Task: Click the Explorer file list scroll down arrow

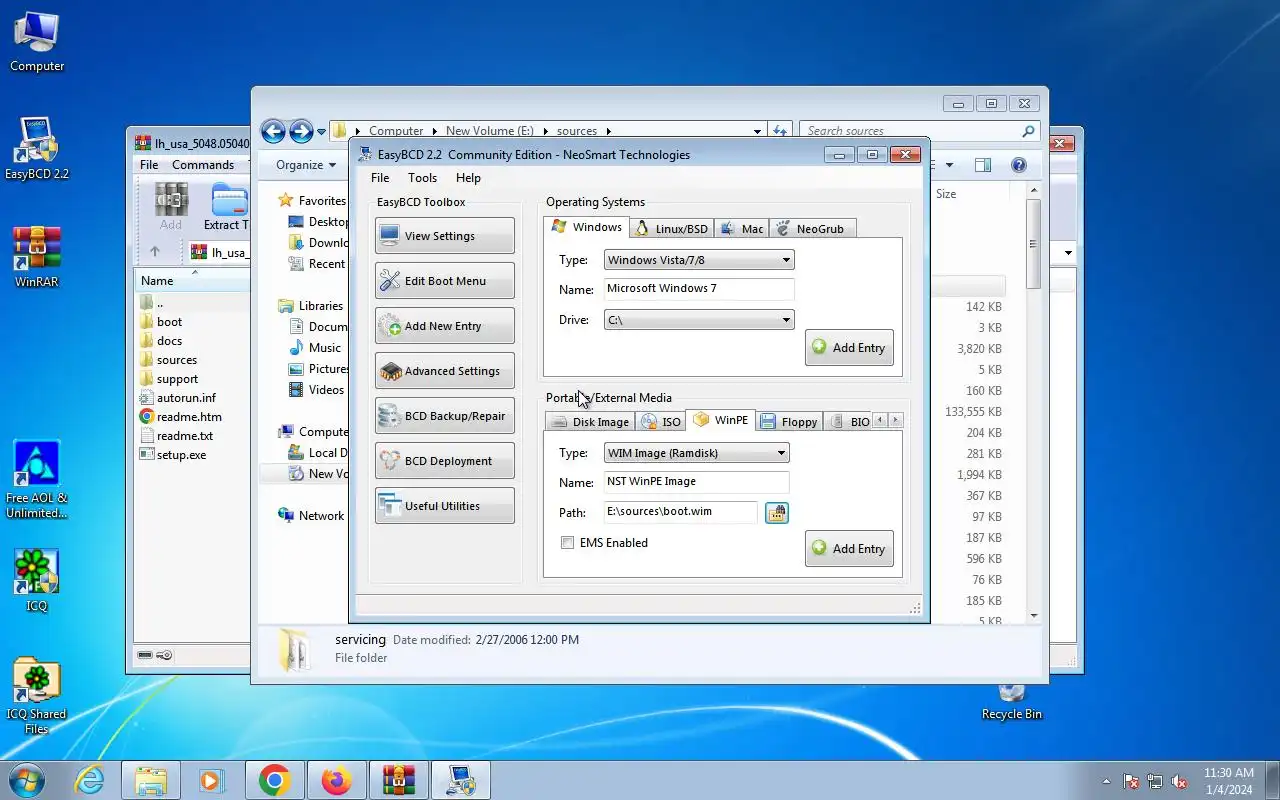Action: [1034, 616]
